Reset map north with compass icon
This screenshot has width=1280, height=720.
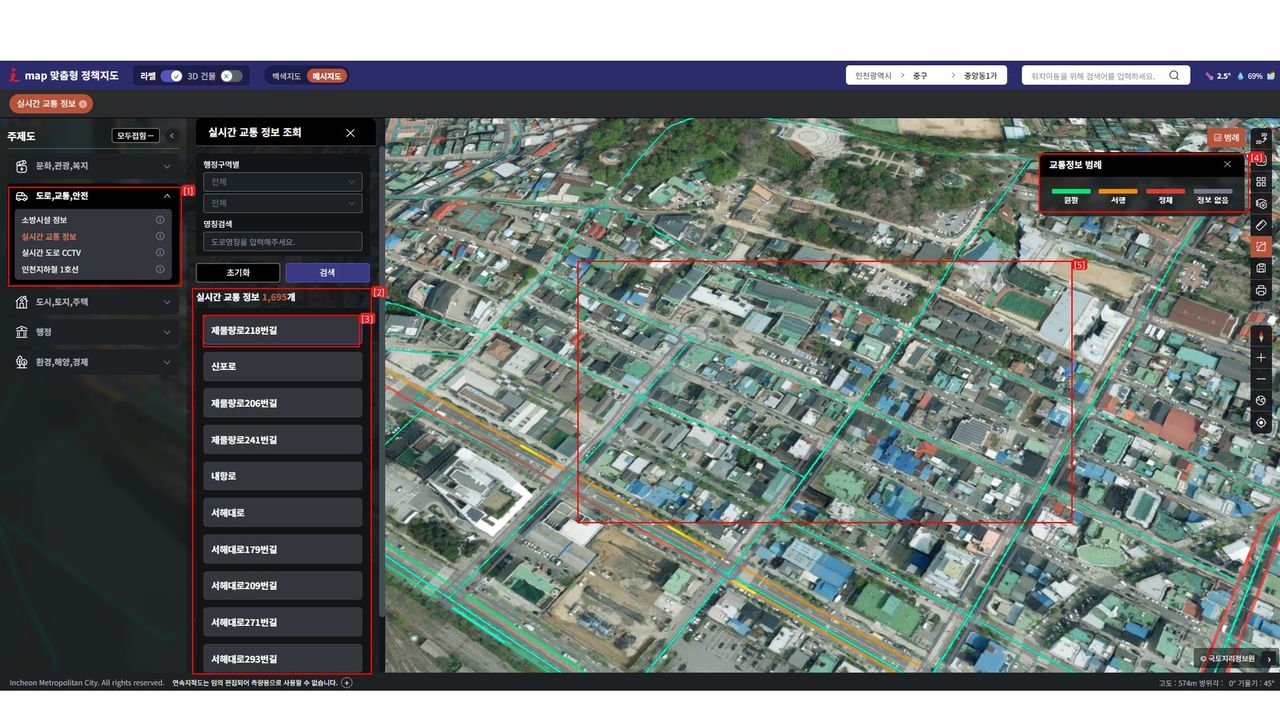point(1261,337)
